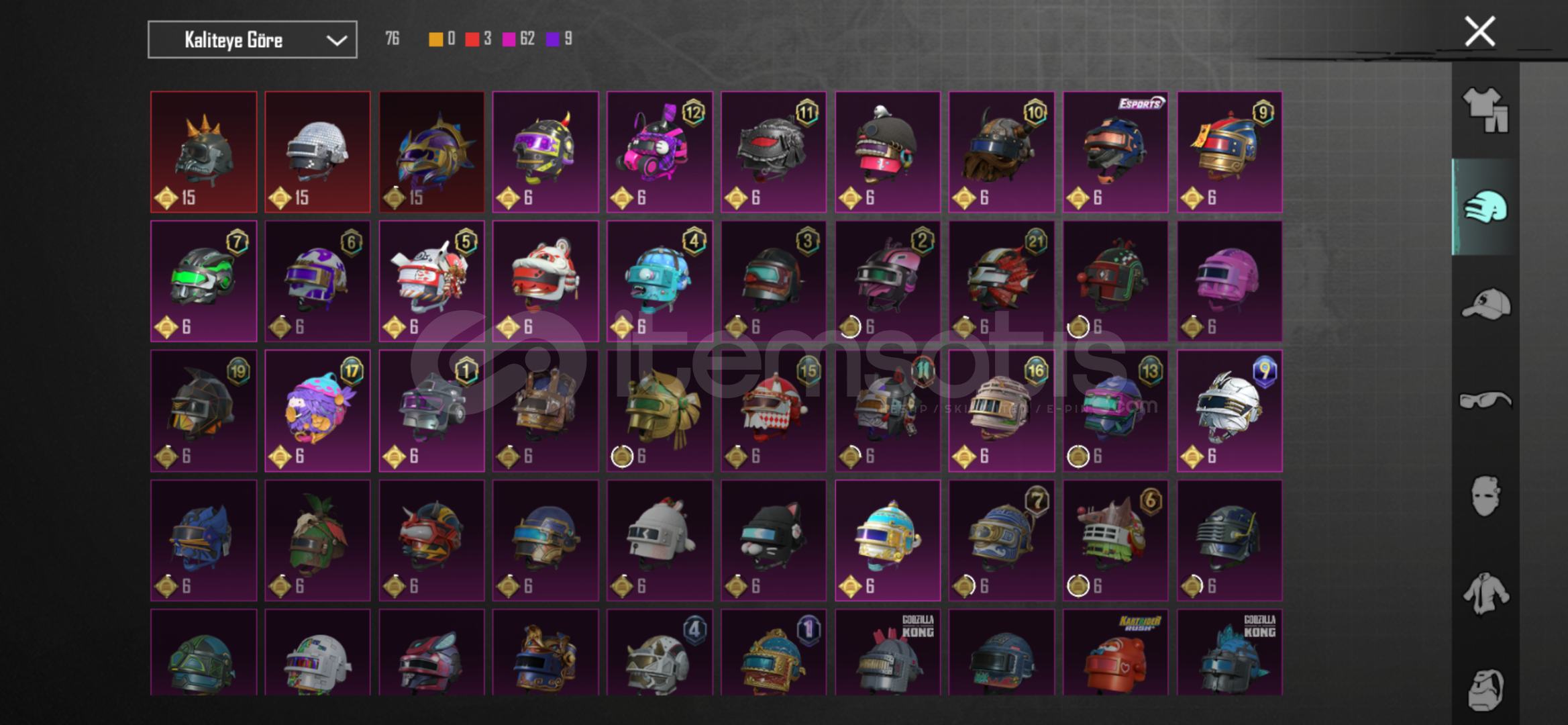Screen dimensions: 1568x725
Task: Select the Esports branded helmet skin
Action: click(1115, 152)
